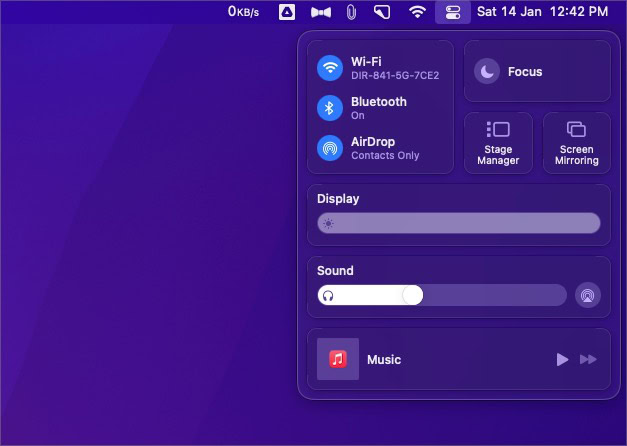Open the Google Drive menu bar icon
627x446 pixels.
287,12
